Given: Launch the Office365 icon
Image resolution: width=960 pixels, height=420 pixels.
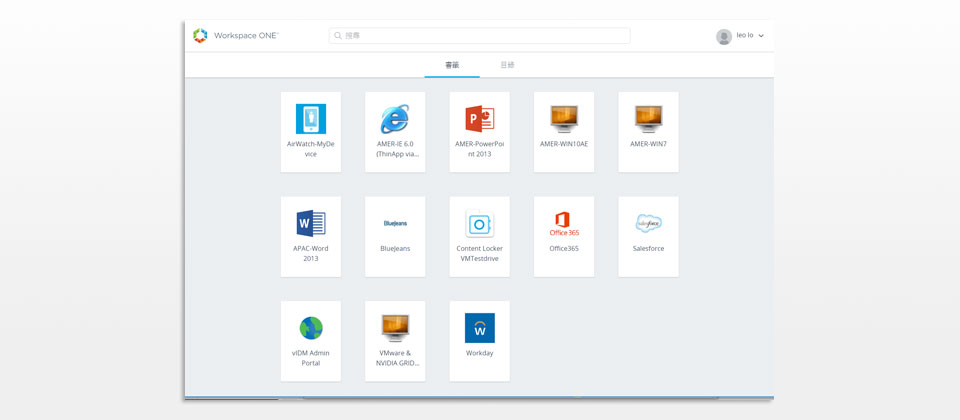Looking at the screenshot, I should [564, 223].
